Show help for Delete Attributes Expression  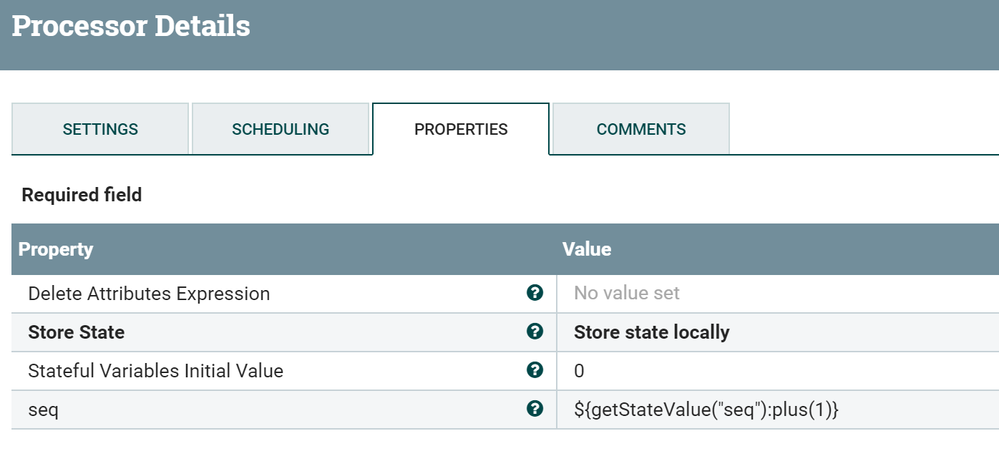point(535,293)
